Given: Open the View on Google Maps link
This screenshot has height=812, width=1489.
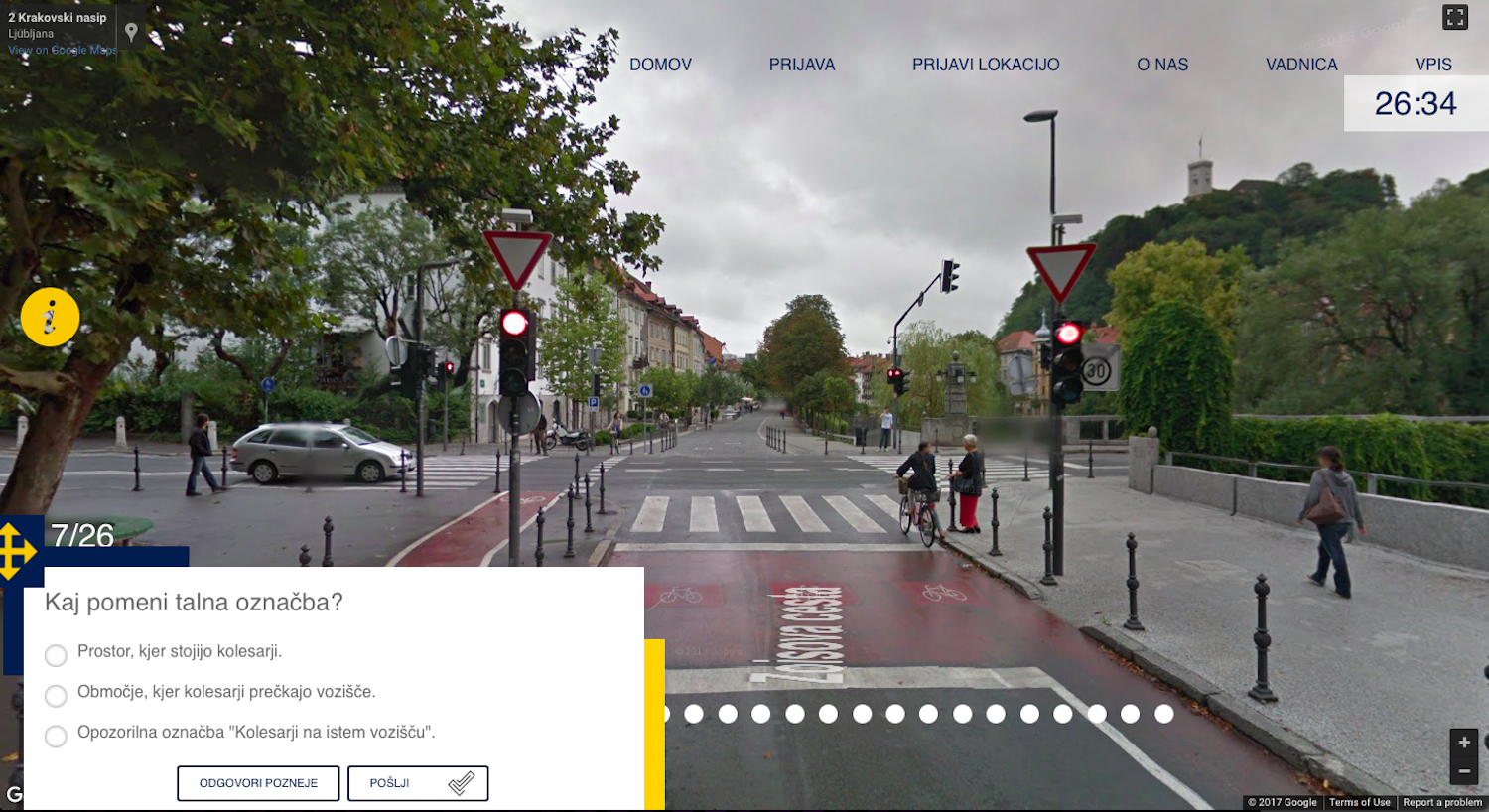Looking at the screenshot, I should click(x=63, y=50).
